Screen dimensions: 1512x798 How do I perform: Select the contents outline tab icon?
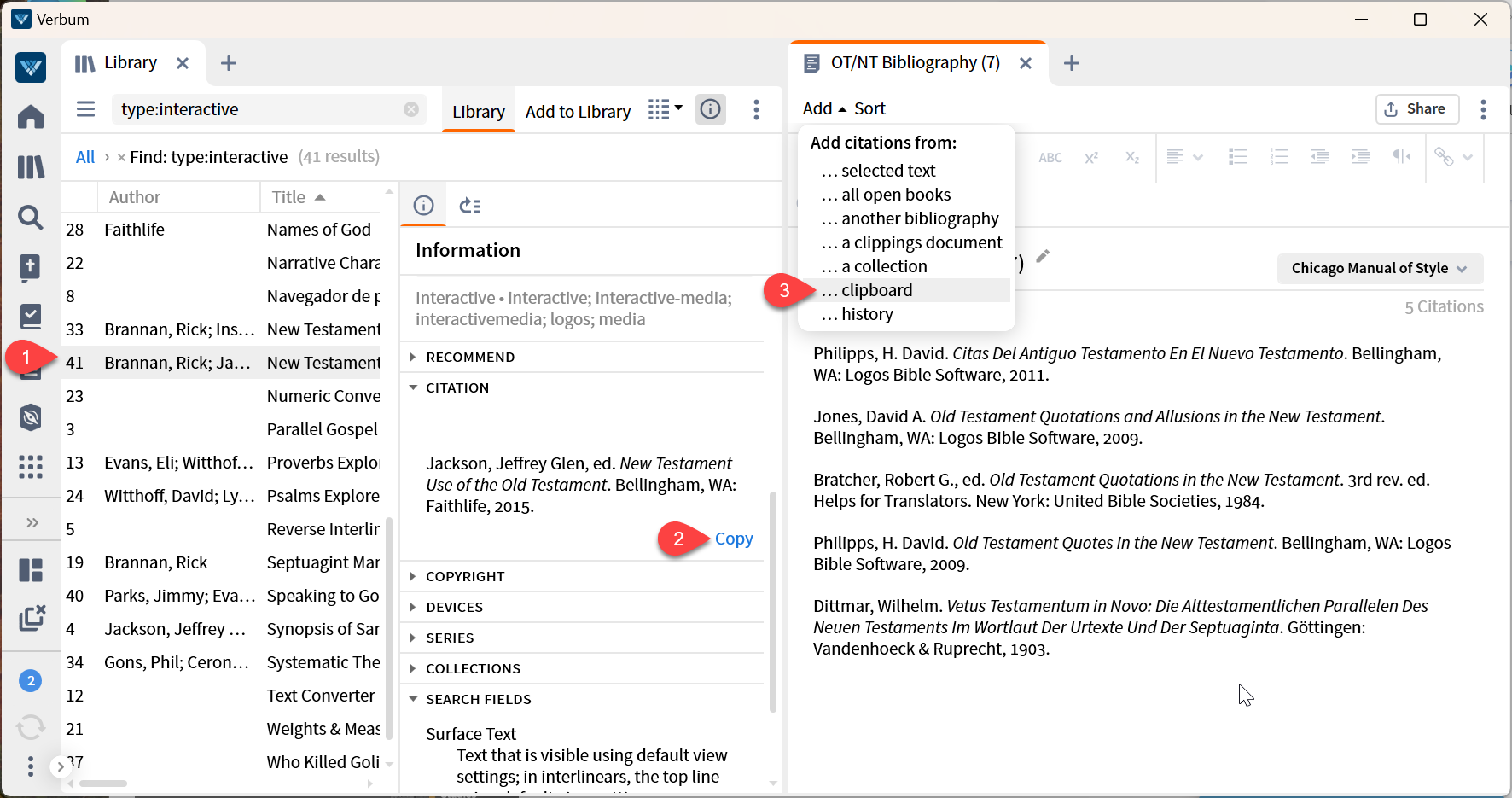[470, 206]
